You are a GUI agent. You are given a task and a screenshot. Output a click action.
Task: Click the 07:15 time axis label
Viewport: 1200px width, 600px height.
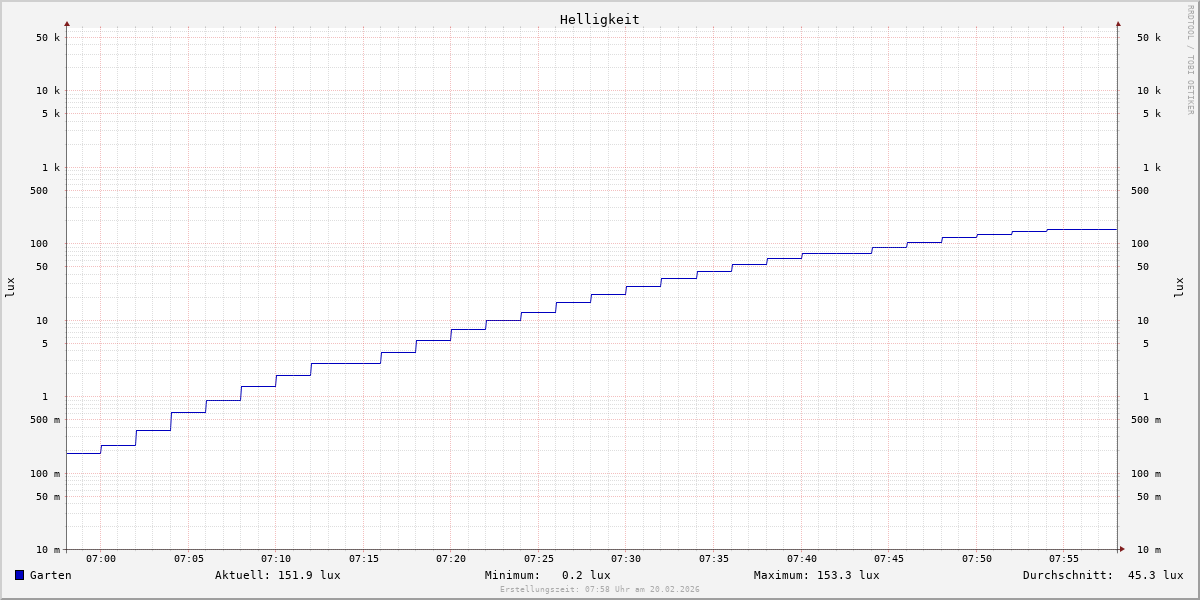pos(364,559)
